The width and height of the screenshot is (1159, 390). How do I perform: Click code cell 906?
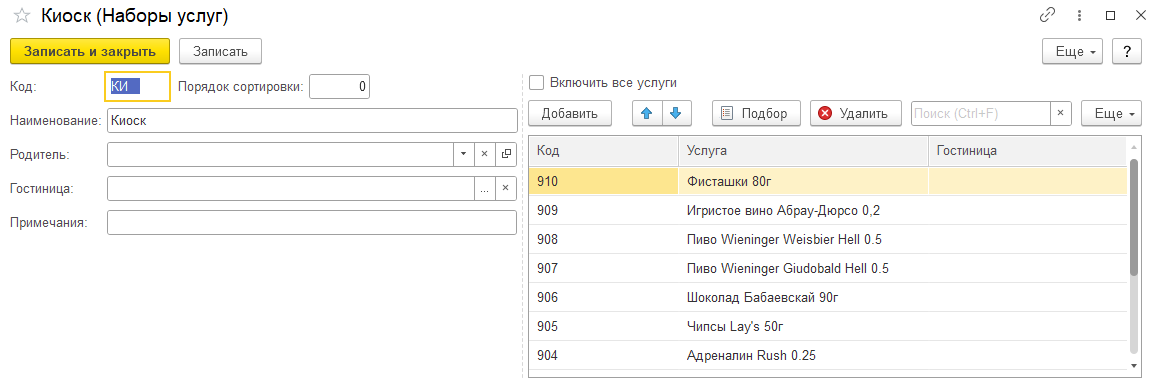click(x=604, y=297)
